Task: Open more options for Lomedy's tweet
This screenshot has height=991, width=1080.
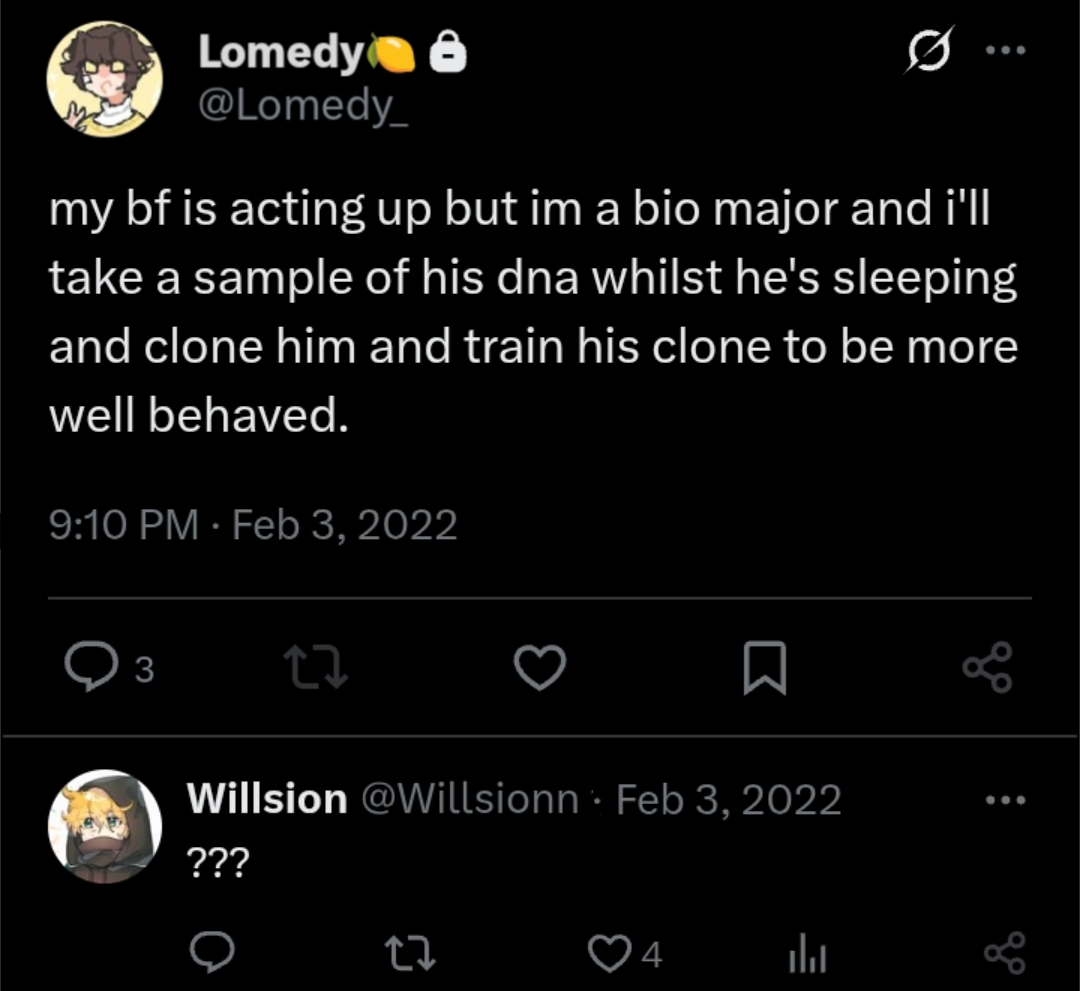Action: [x=1006, y=50]
